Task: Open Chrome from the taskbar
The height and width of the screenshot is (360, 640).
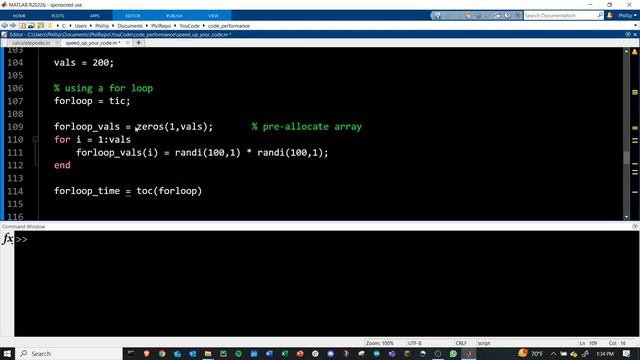Action: [x=162, y=353]
